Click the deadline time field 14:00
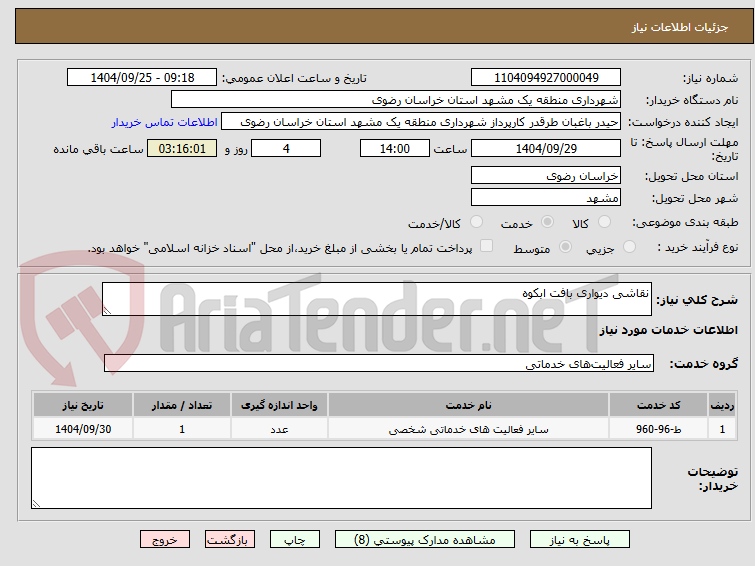The width and height of the screenshot is (755, 566). (395, 148)
